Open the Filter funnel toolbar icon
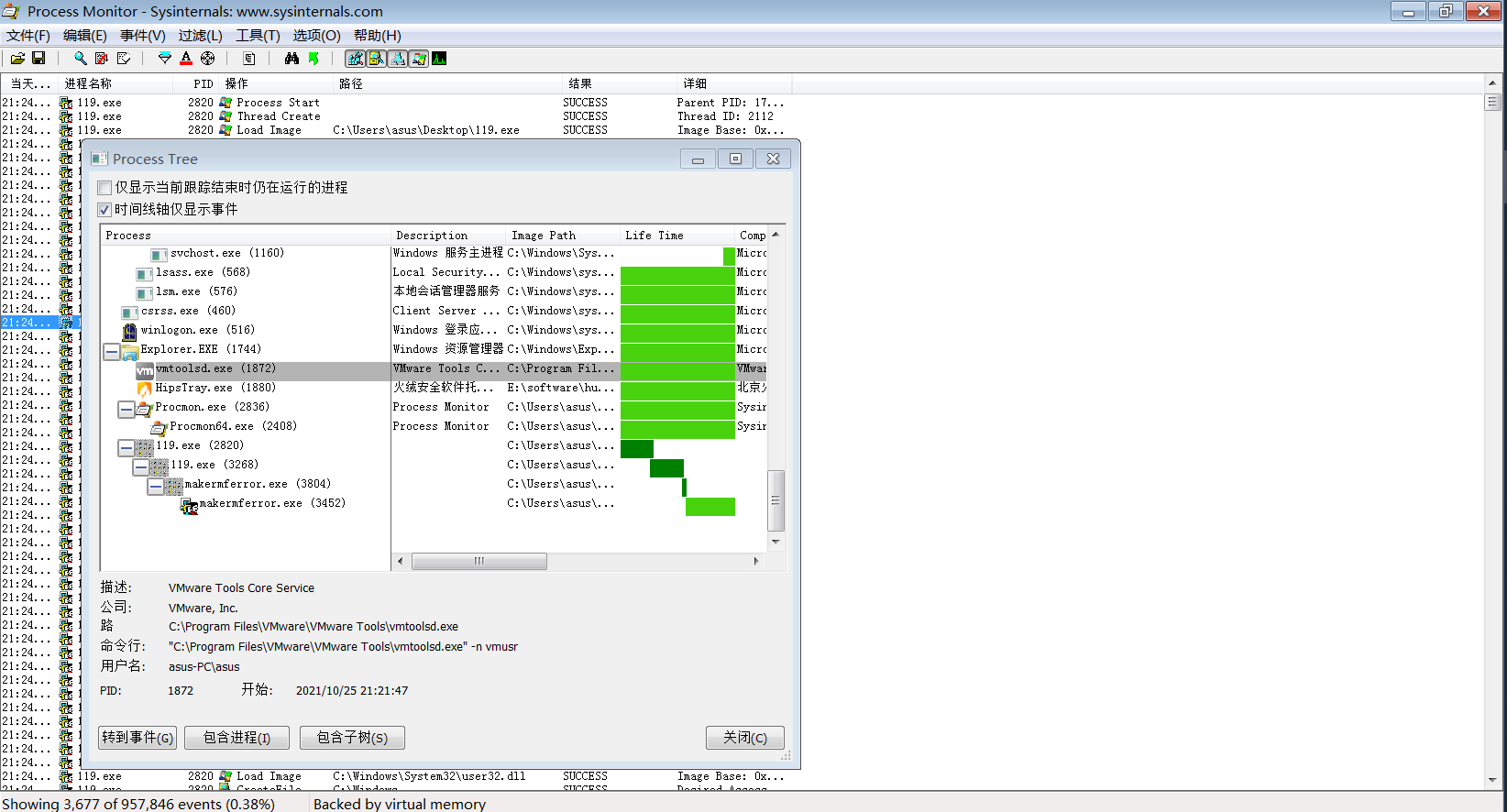Image resolution: width=1507 pixels, height=812 pixels. coord(165,59)
